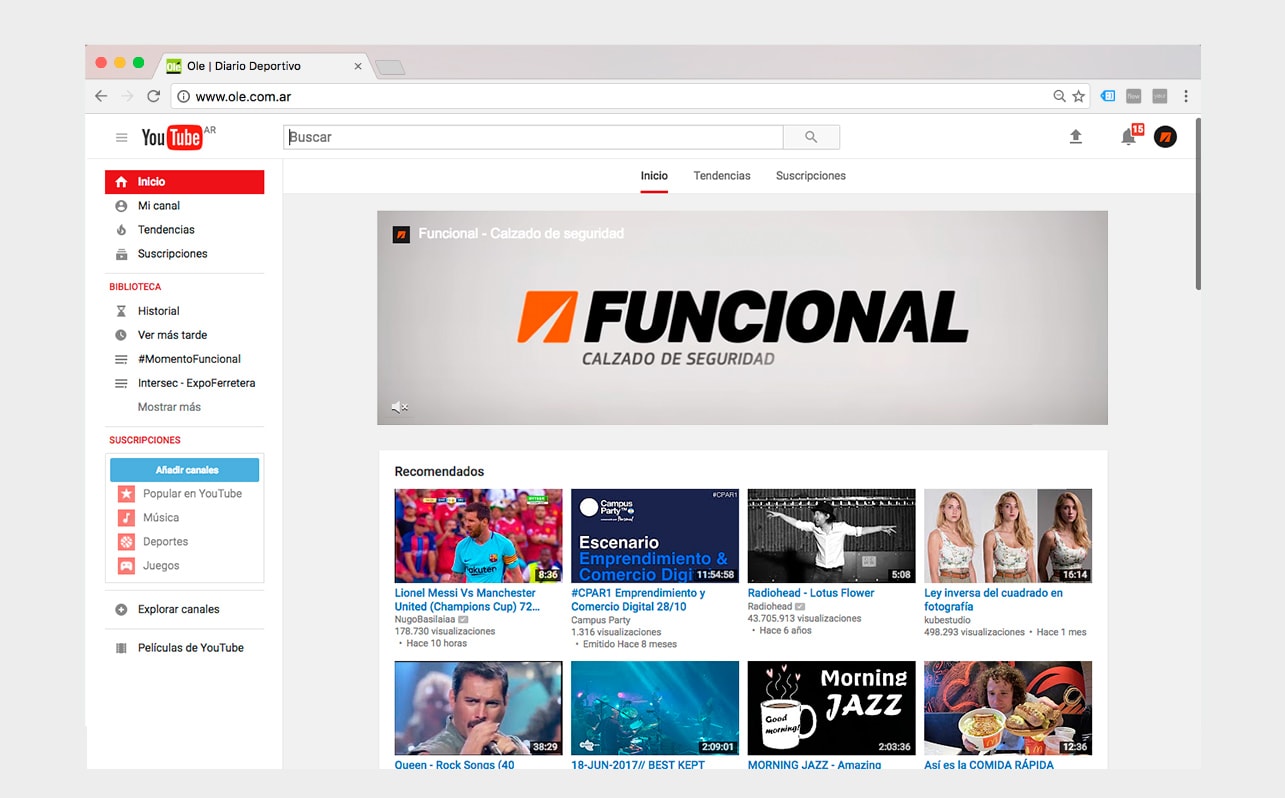Open 18-JUN-2017 concert video thumbnail
This screenshot has width=1285, height=798.
pyautogui.click(x=655, y=708)
